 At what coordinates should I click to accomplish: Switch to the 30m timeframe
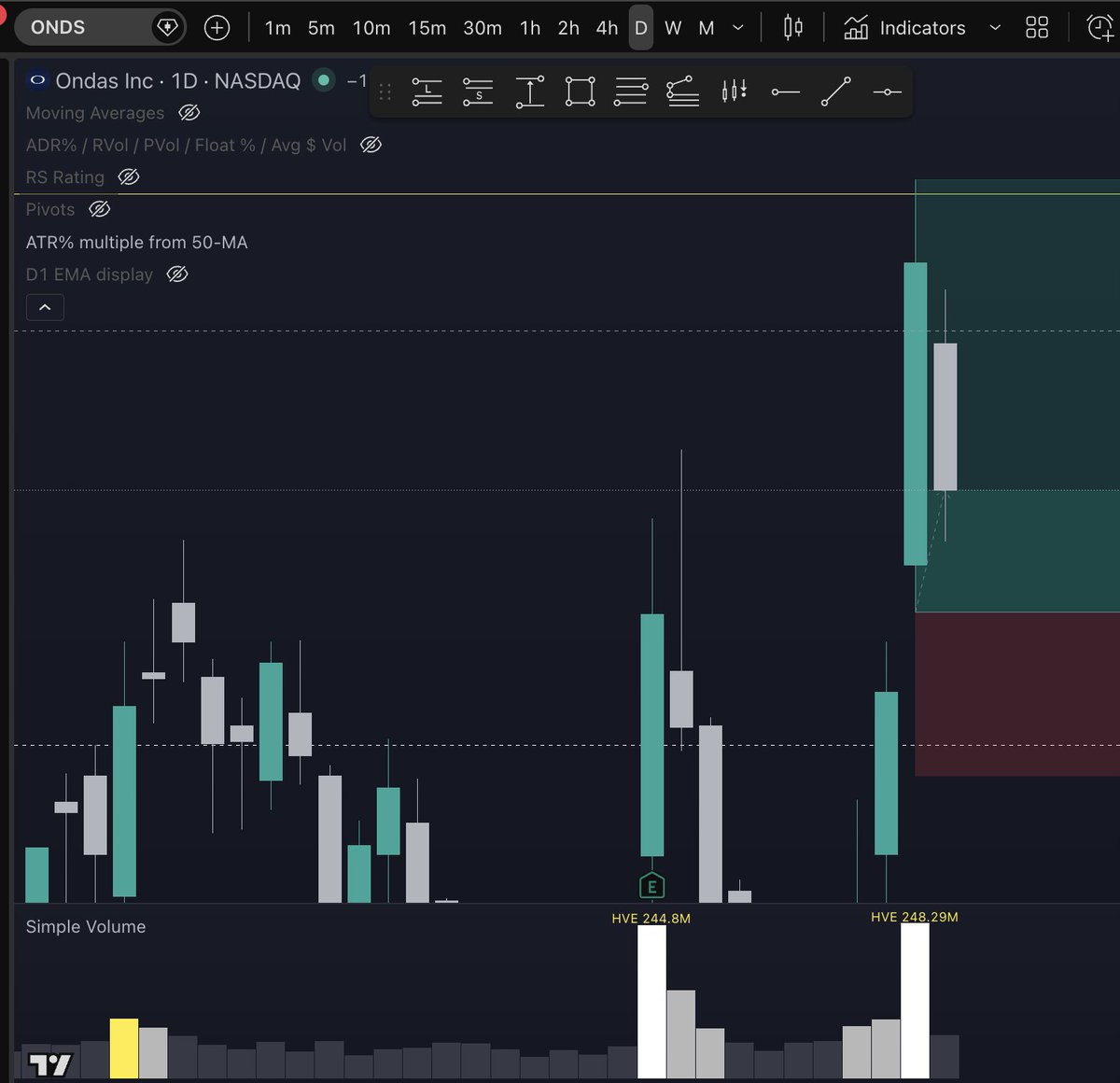pyautogui.click(x=483, y=28)
